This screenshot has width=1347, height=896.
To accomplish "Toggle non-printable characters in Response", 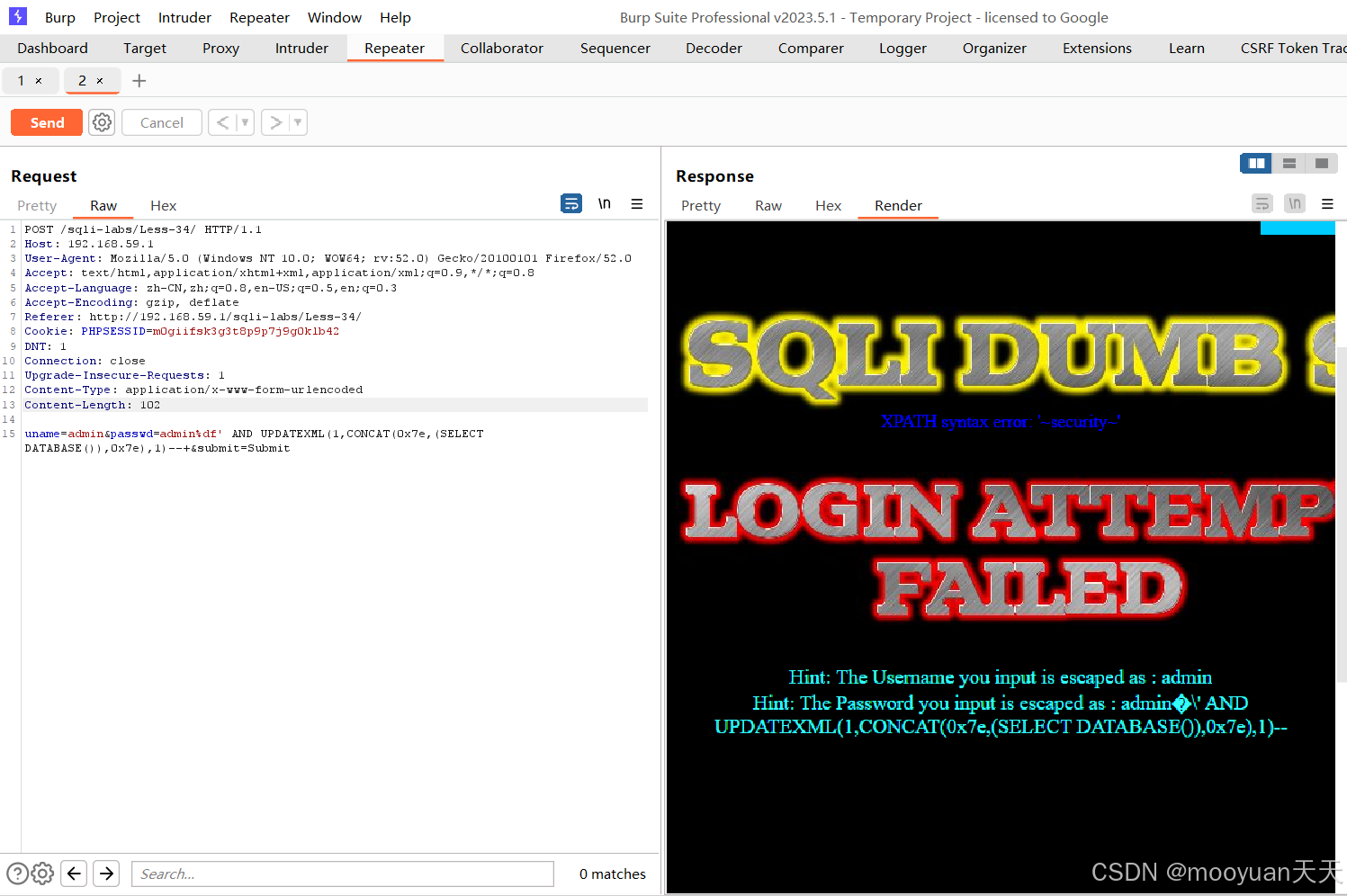I will click(x=1295, y=204).
